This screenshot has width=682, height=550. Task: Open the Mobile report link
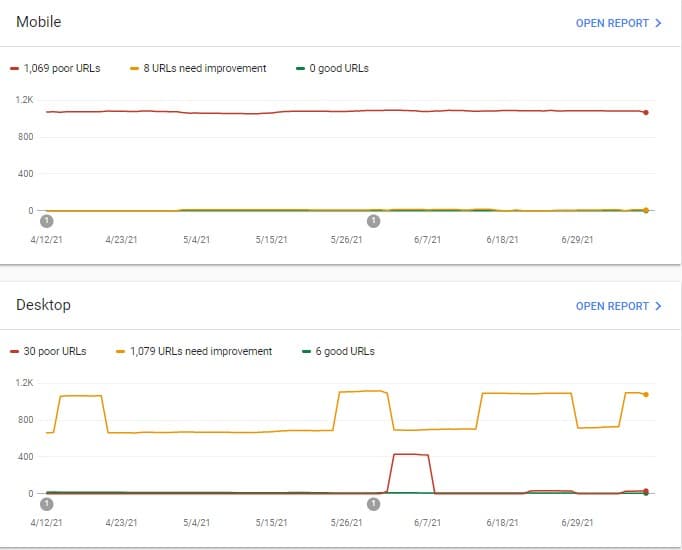coord(612,23)
